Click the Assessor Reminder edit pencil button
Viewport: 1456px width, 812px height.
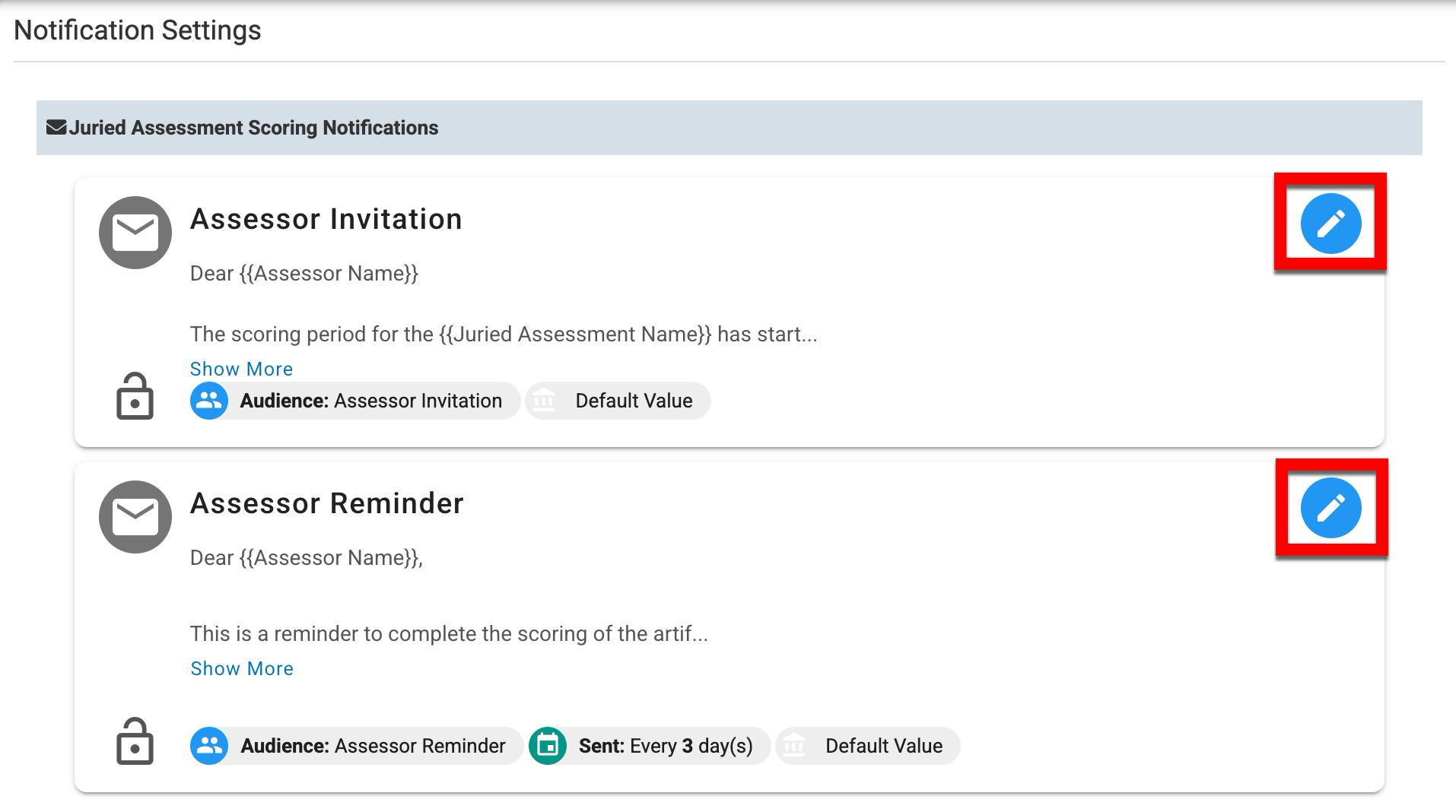[1330, 507]
